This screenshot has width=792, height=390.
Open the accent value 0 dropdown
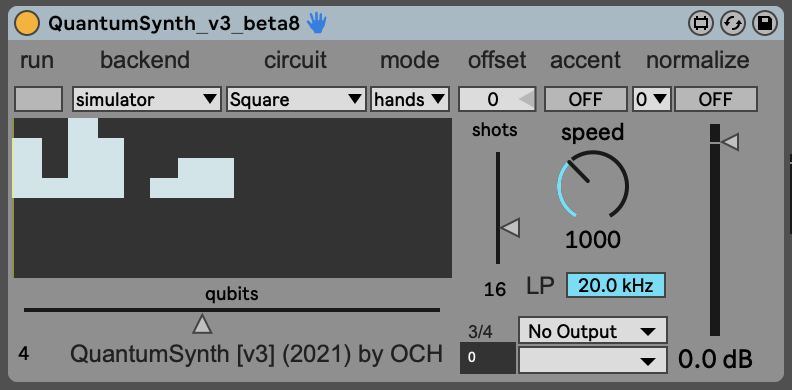point(652,99)
